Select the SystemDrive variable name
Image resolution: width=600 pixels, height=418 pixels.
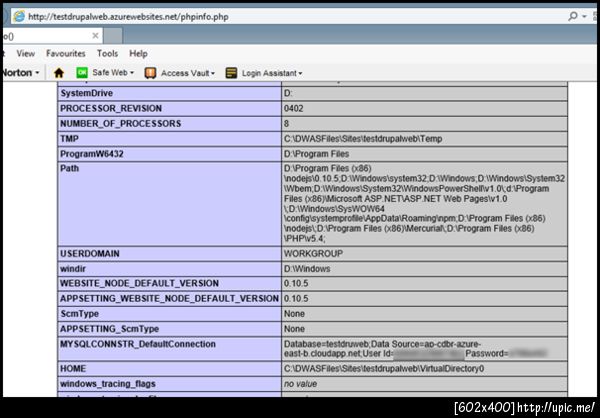[86, 93]
